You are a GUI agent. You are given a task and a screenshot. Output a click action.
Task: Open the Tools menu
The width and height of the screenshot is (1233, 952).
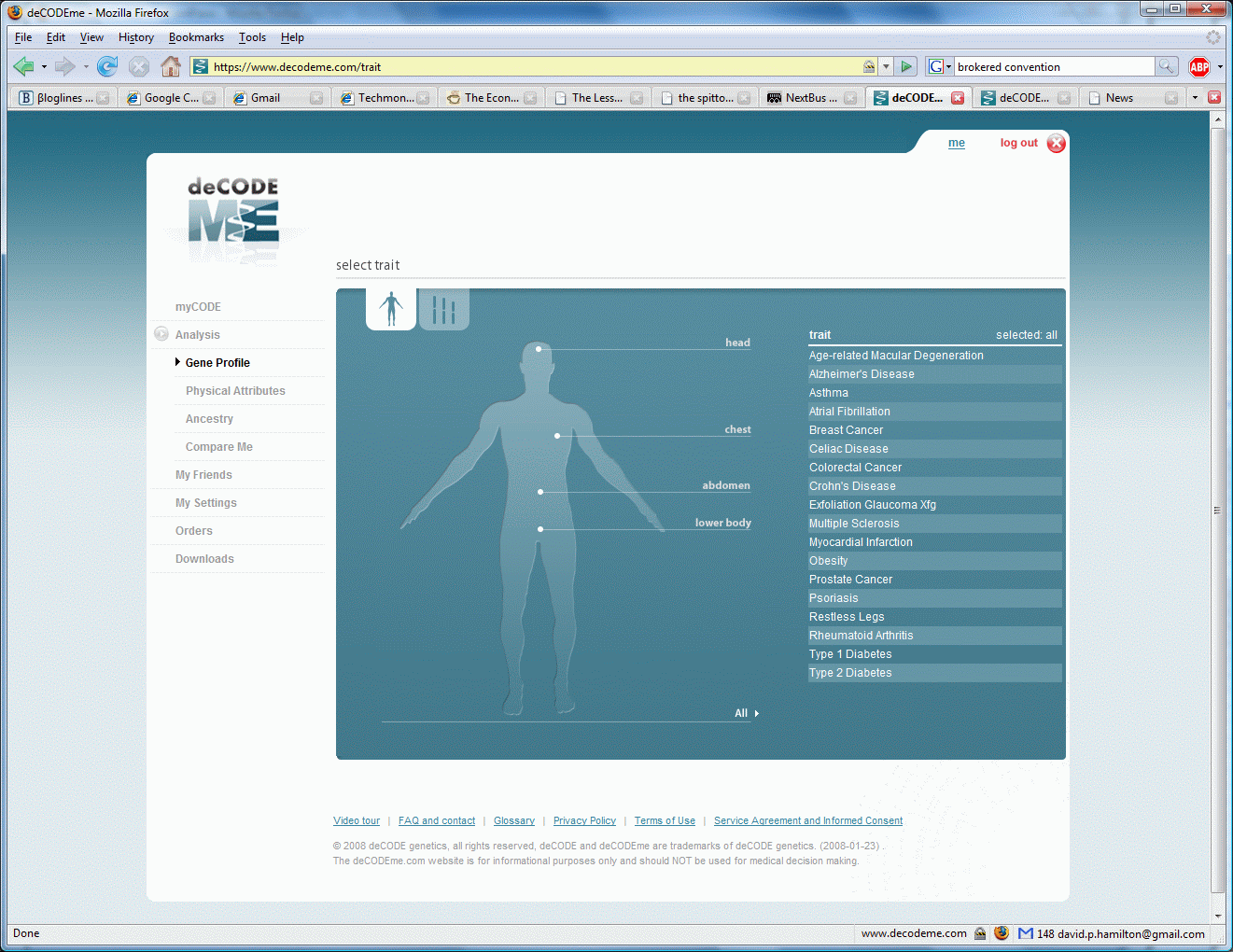pyautogui.click(x=252, y=37)
